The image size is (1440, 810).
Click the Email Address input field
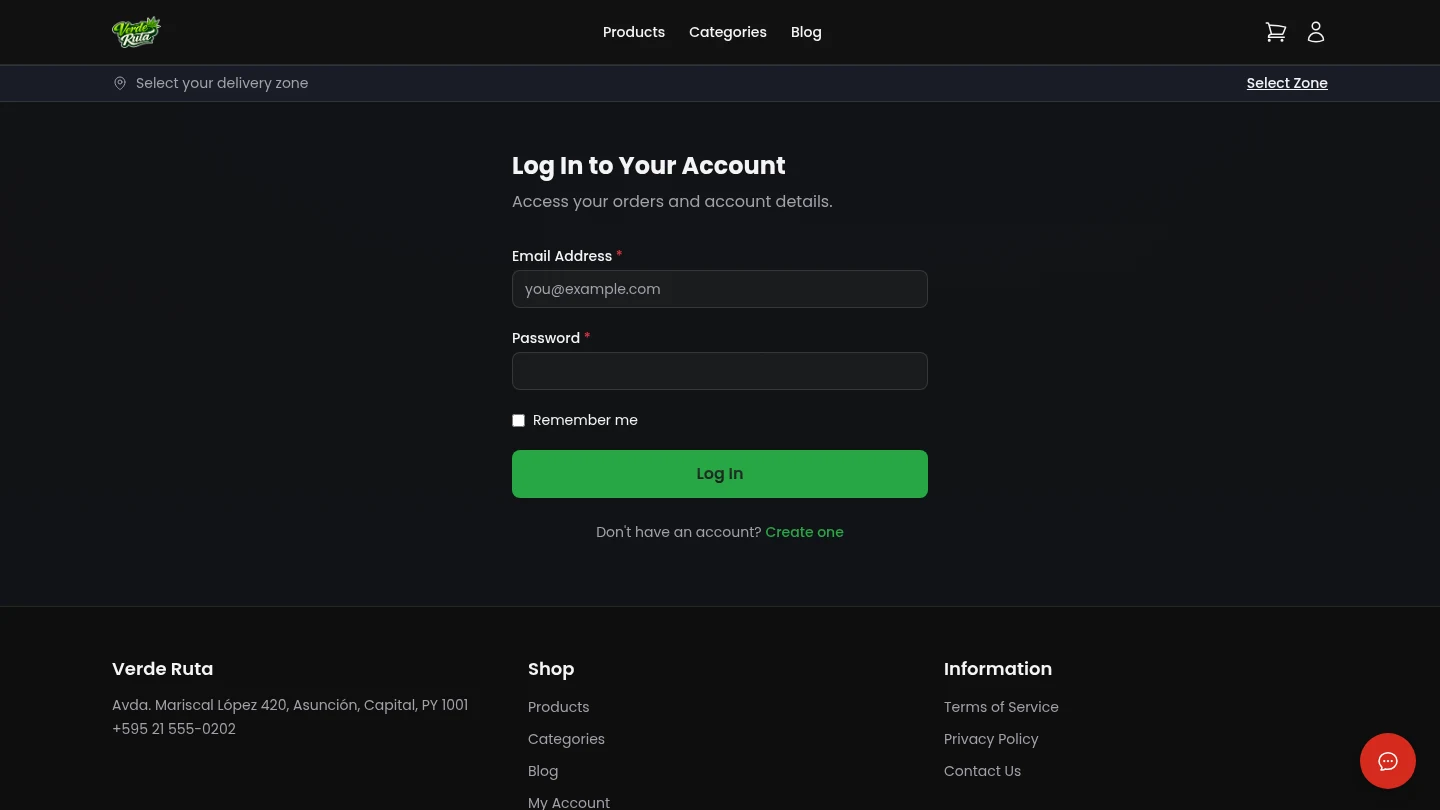tap(720, 289)
